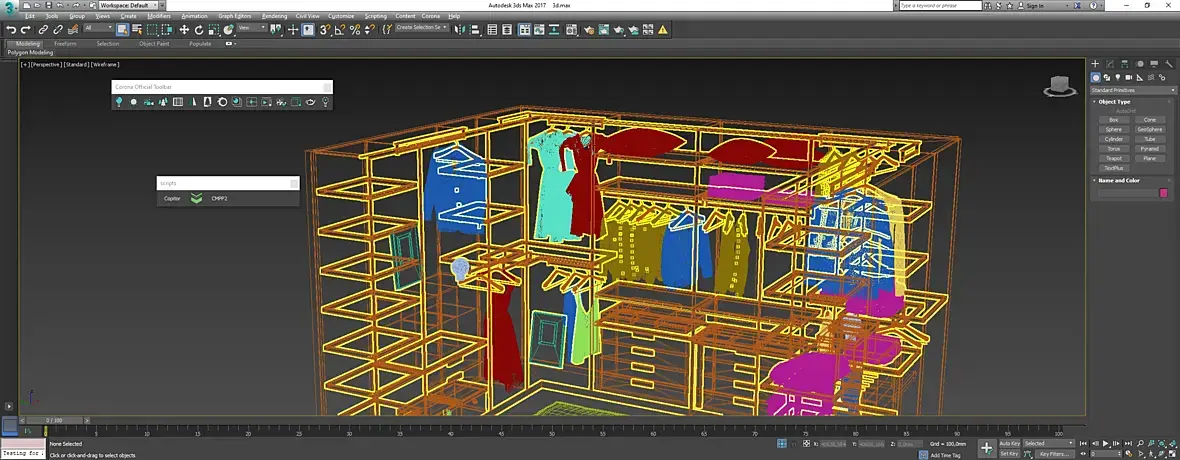Screen dimensions: 1180x460
Task: Click the Teapot primitive button
Action: (1113, 158)
